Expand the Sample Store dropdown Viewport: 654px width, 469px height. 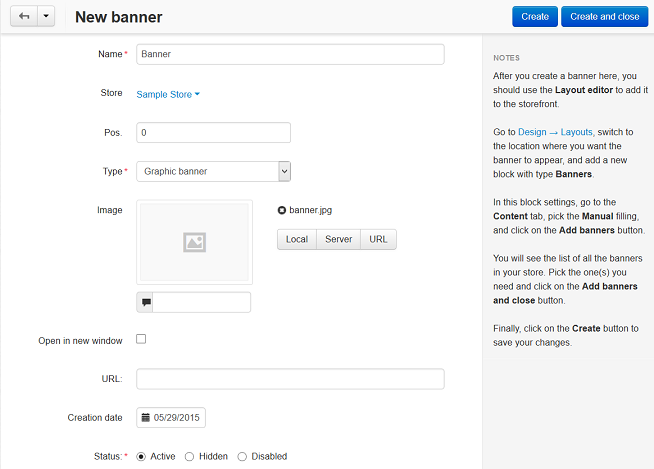click(x=168, y=94)
